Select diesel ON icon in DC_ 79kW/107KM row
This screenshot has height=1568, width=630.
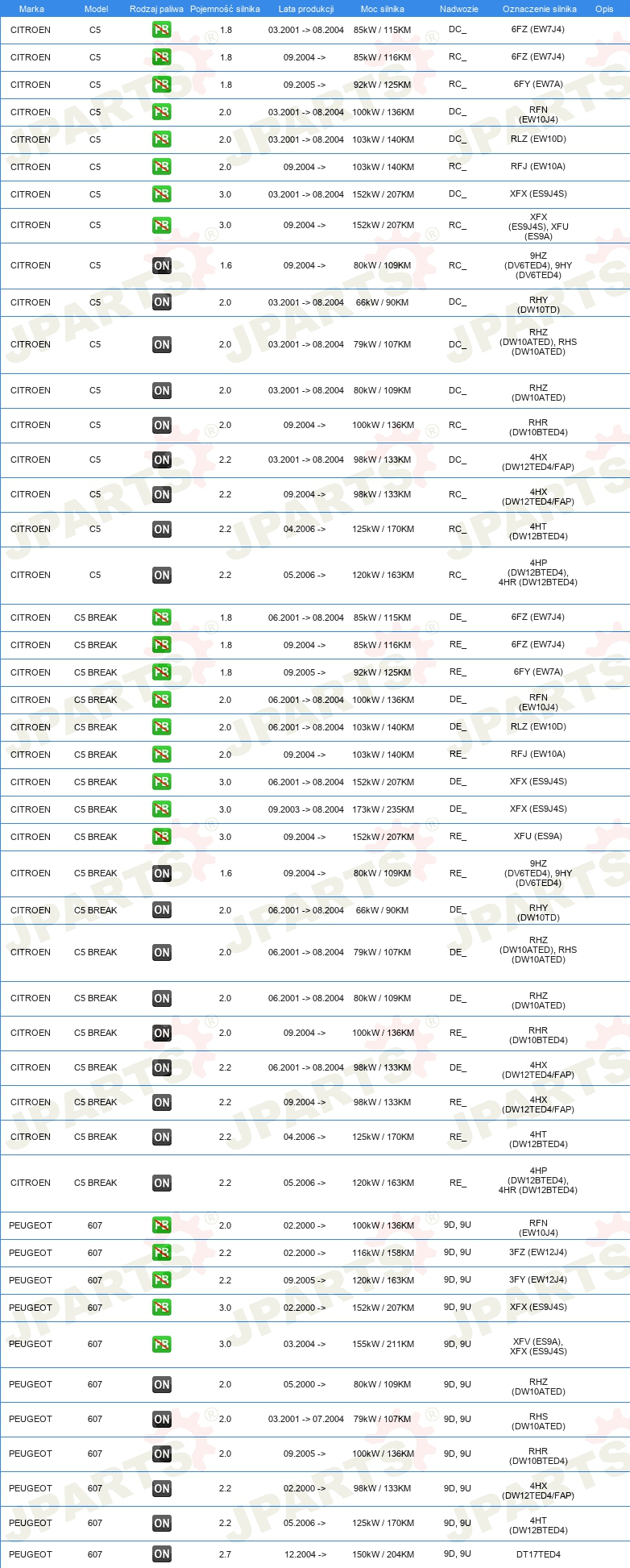(162, 344)
